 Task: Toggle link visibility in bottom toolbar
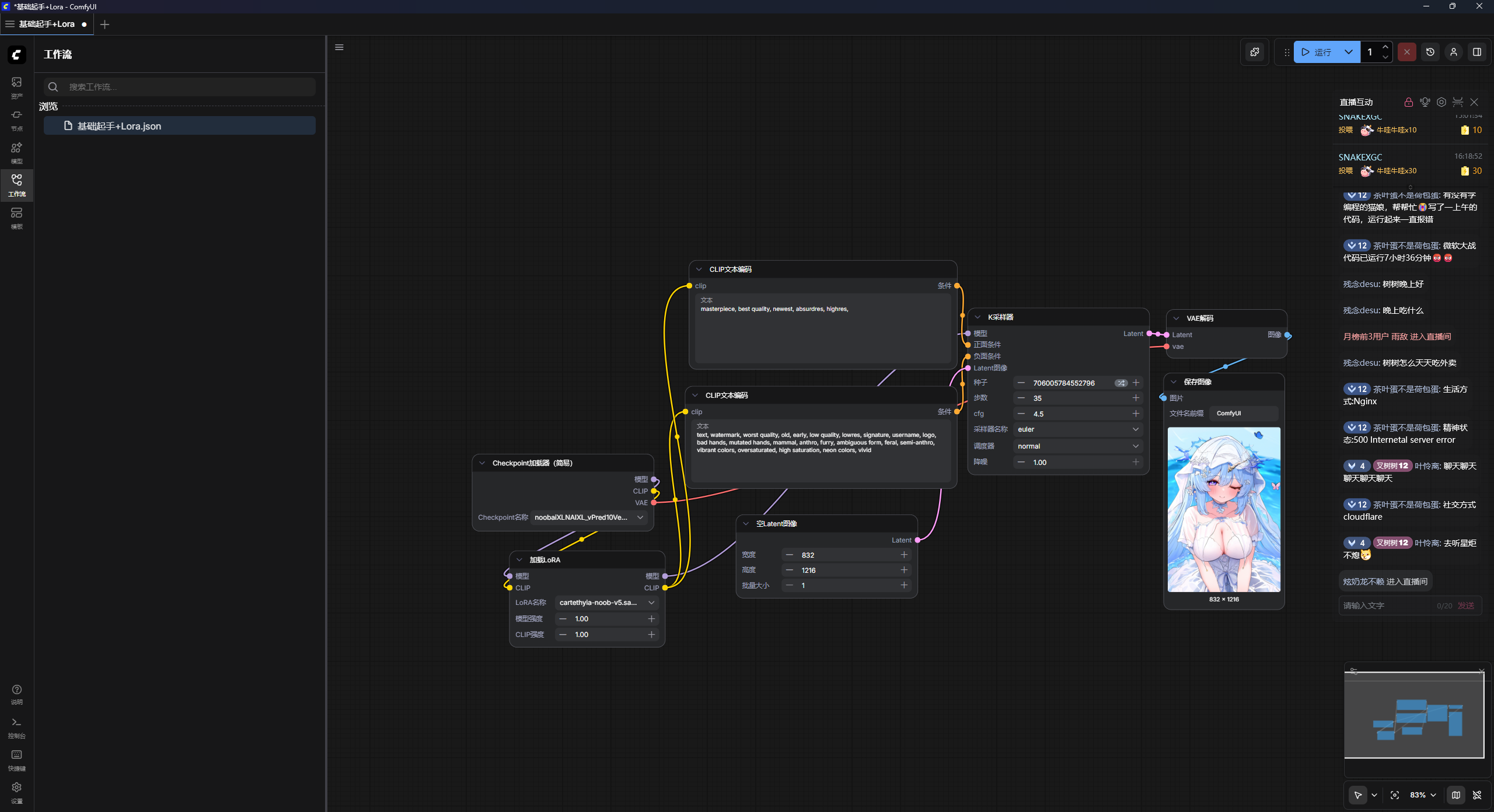tap(1477, 795)
